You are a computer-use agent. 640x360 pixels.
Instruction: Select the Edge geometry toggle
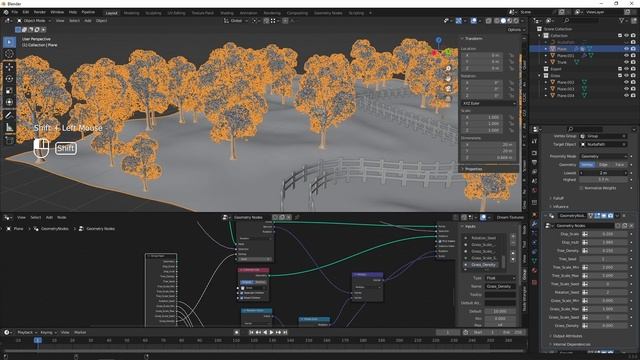(603, 164)
